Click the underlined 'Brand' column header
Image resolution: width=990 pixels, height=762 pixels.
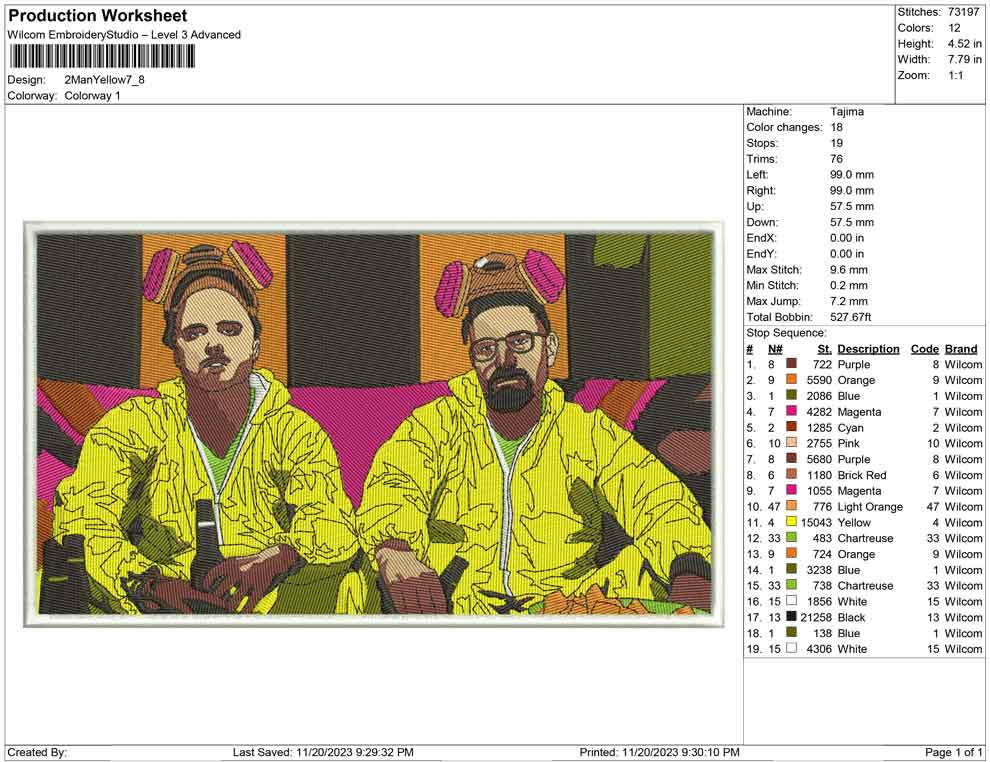pyautogui.click(x=961, y=349)
